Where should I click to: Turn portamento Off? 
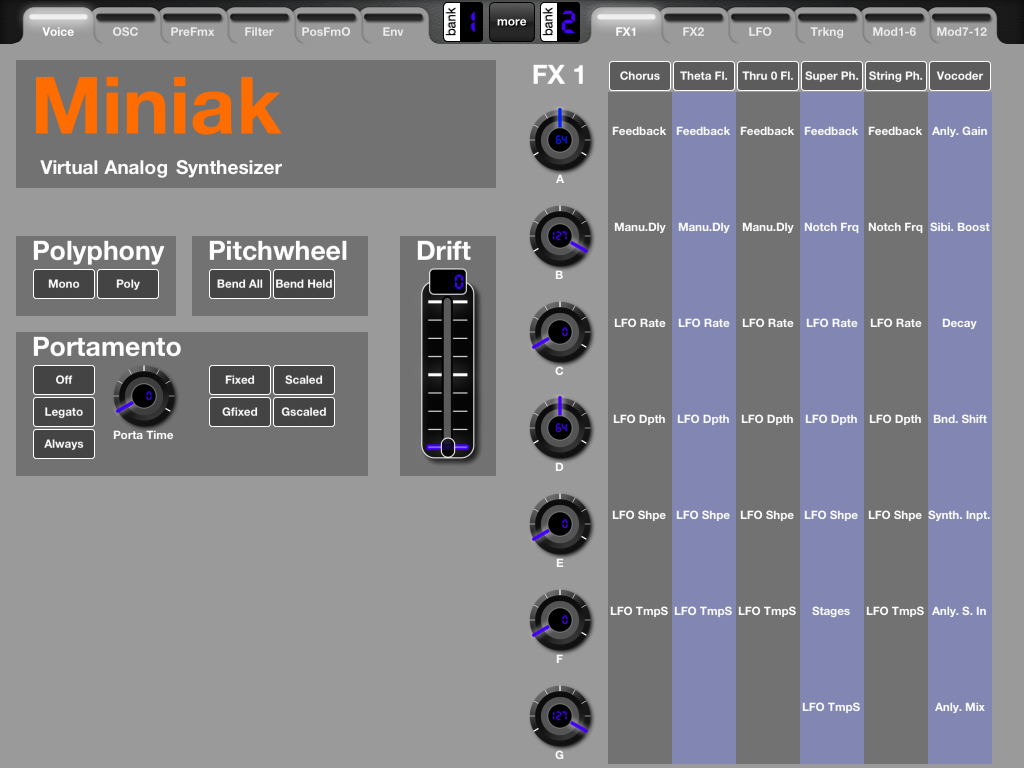click(64, 380)
